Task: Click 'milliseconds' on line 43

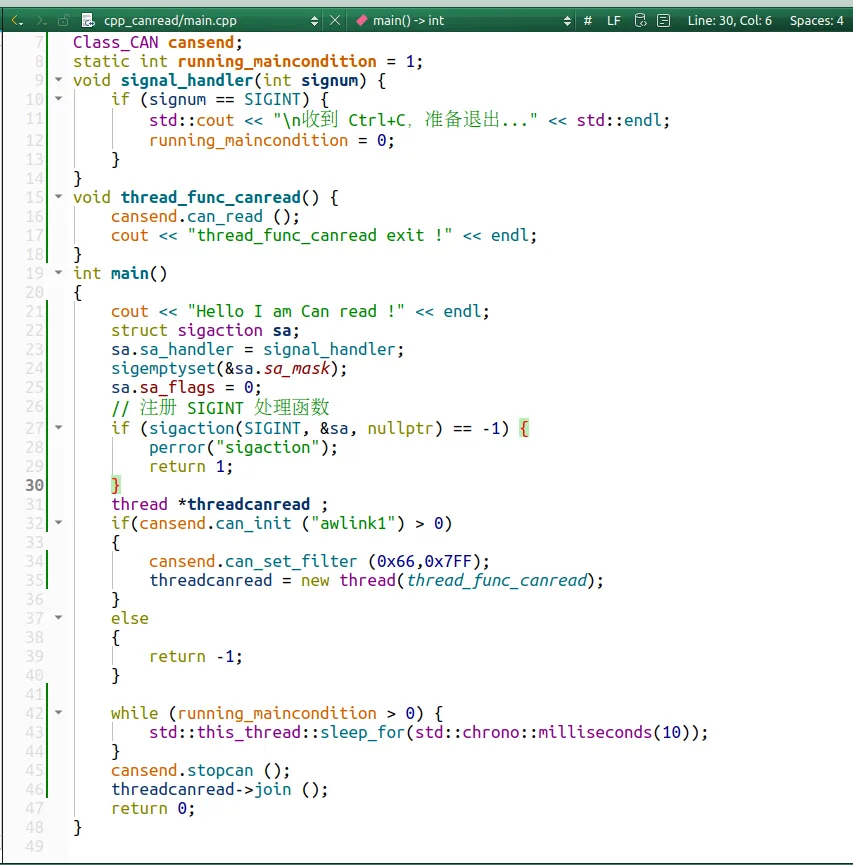Action: 595,733
